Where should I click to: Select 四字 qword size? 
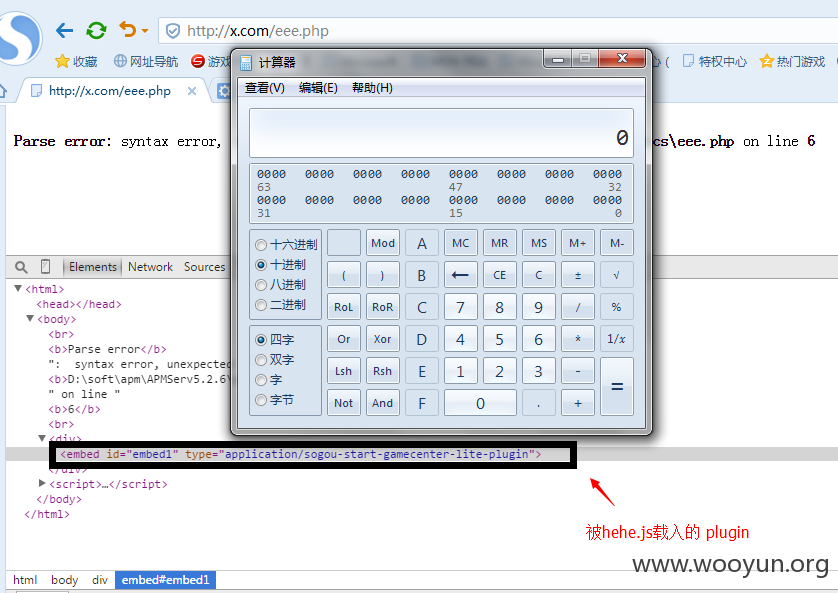275,340
